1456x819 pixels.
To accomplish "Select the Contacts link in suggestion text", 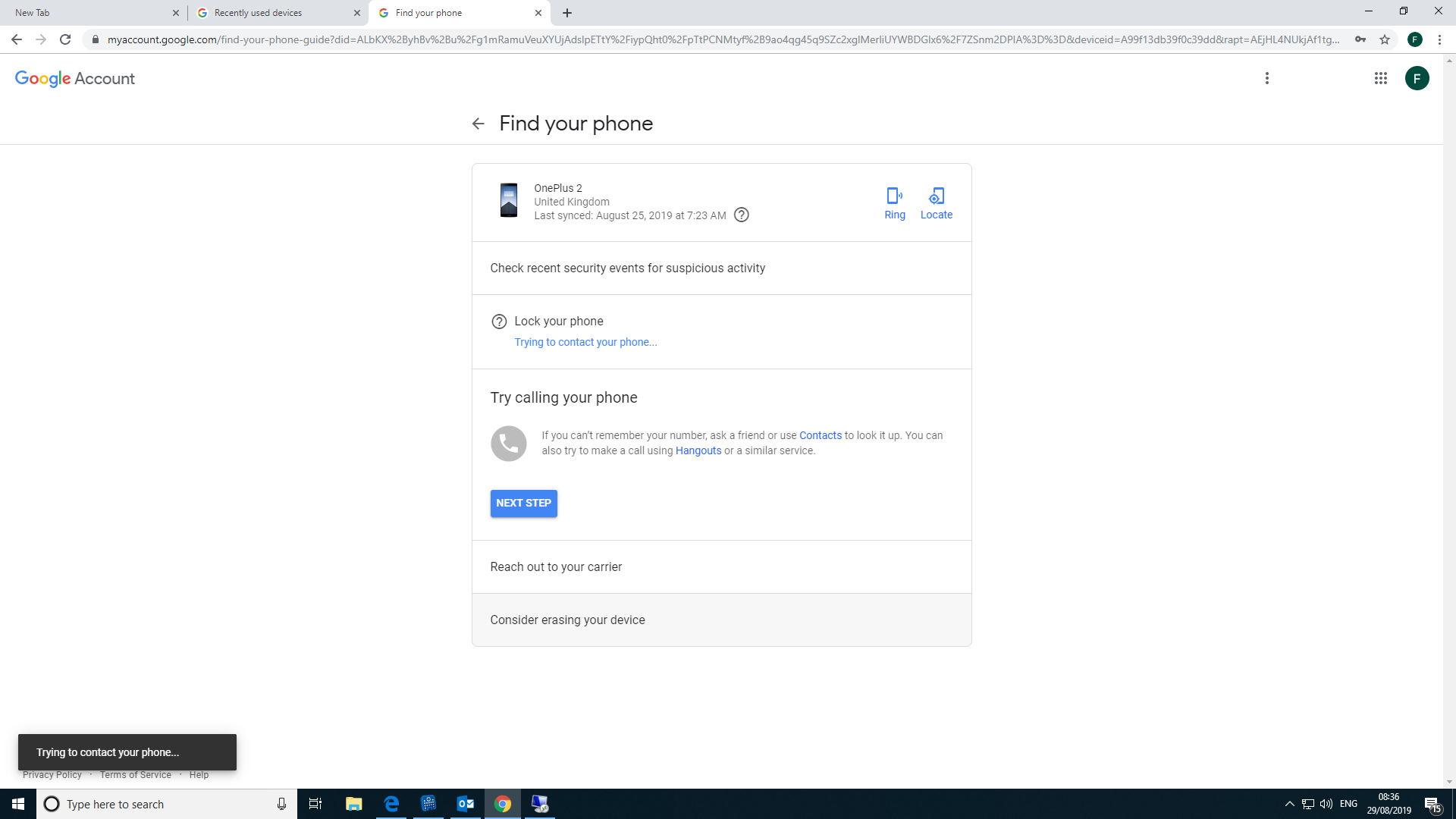I will [820, 435].
